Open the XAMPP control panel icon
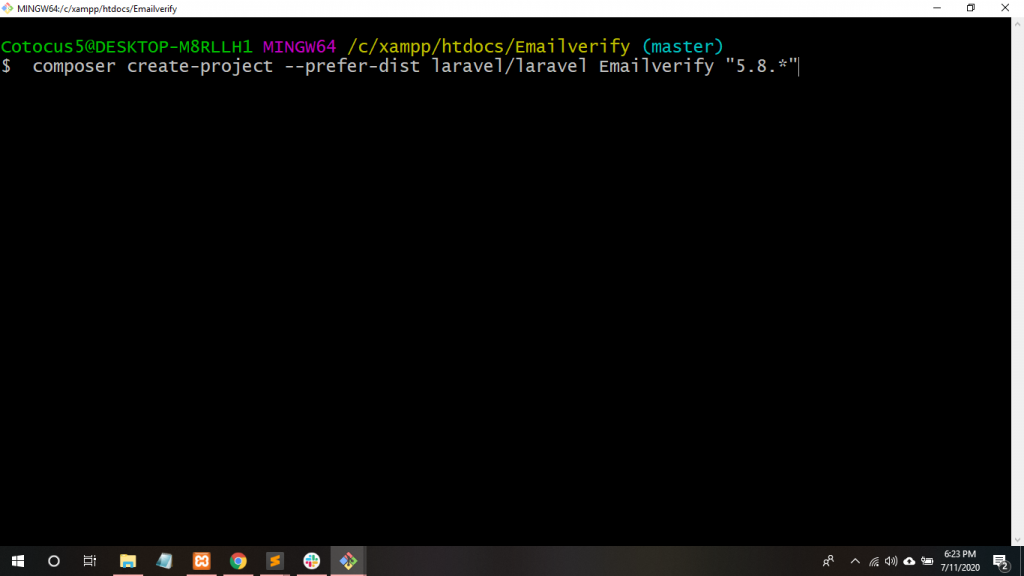 point(201,561)
